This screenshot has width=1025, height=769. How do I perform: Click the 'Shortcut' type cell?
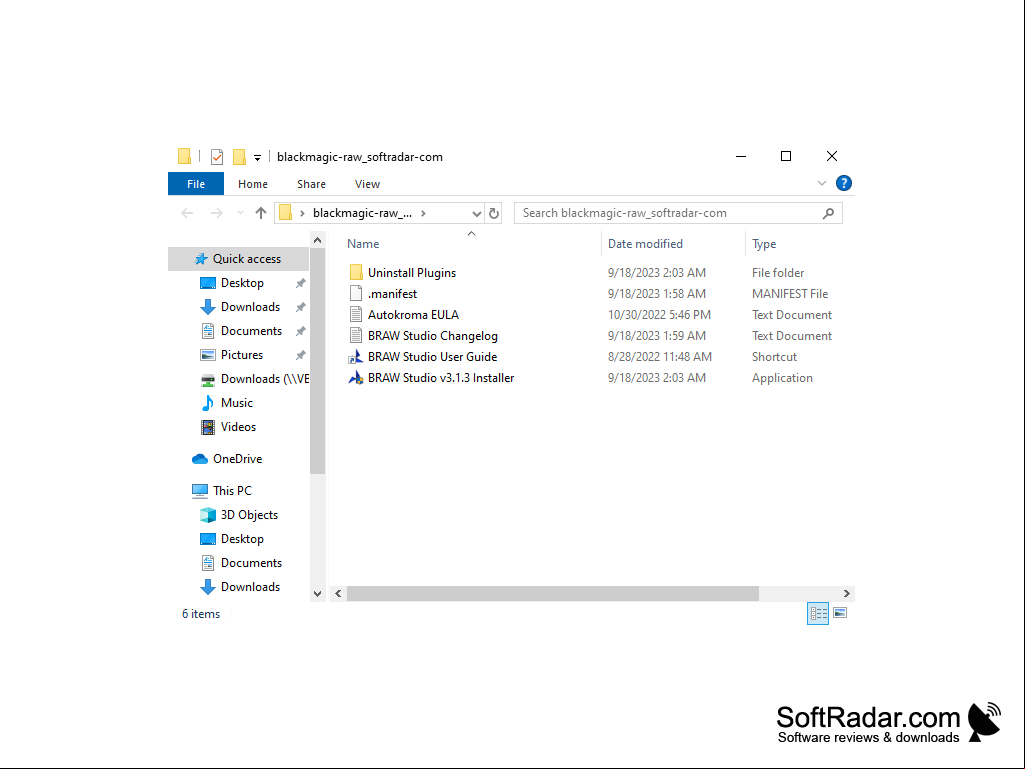coord(774,357)
